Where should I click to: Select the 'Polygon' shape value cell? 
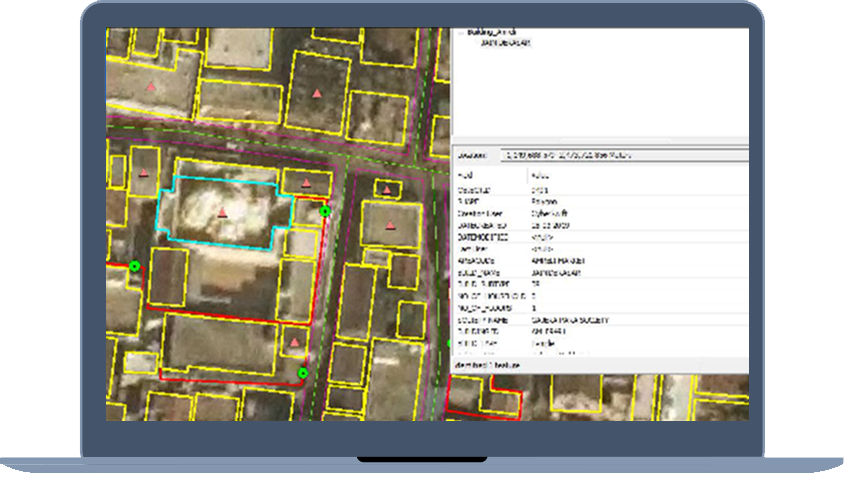[544, 202]
